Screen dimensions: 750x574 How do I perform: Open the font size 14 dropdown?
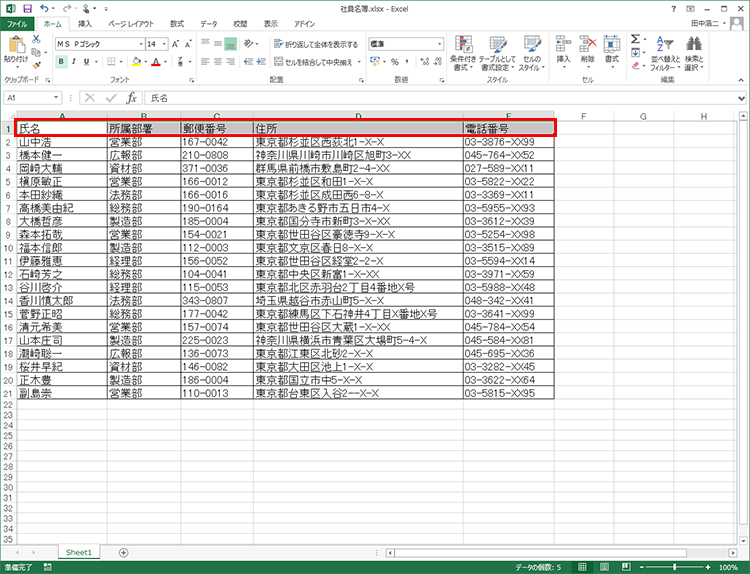(x=164, y=44)
